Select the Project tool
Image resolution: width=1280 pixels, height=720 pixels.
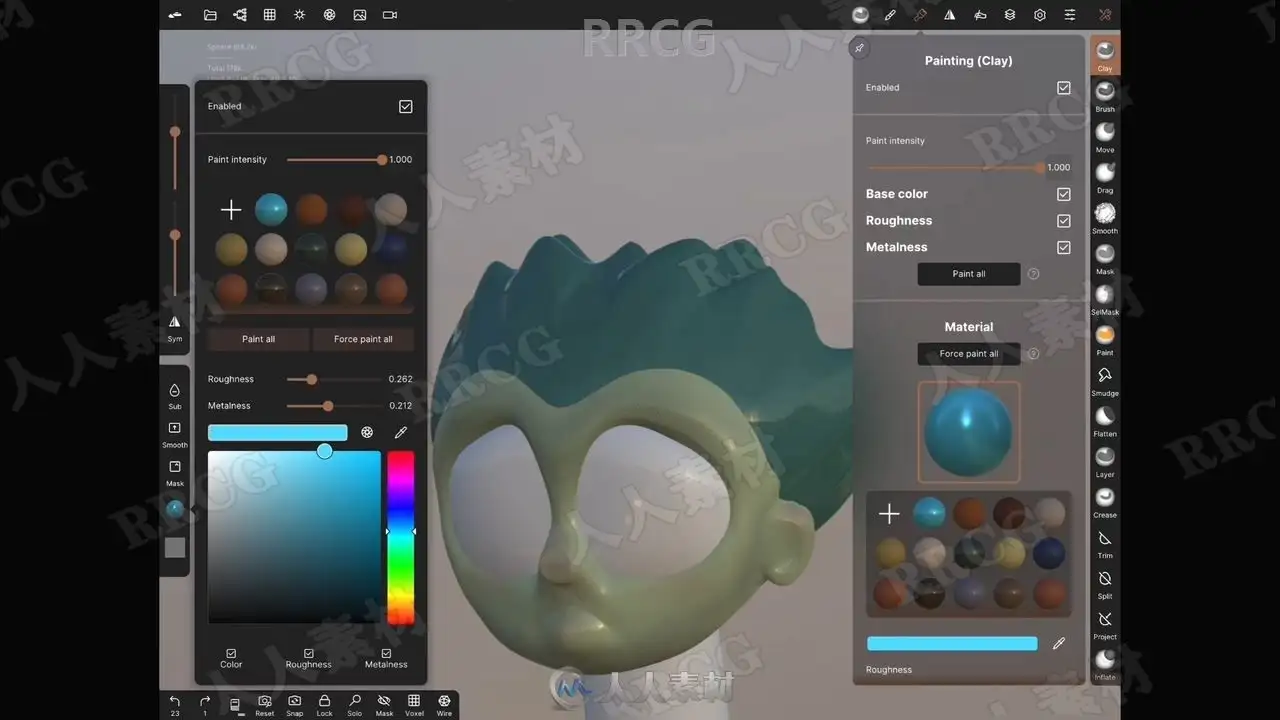tap(1105, 624)
